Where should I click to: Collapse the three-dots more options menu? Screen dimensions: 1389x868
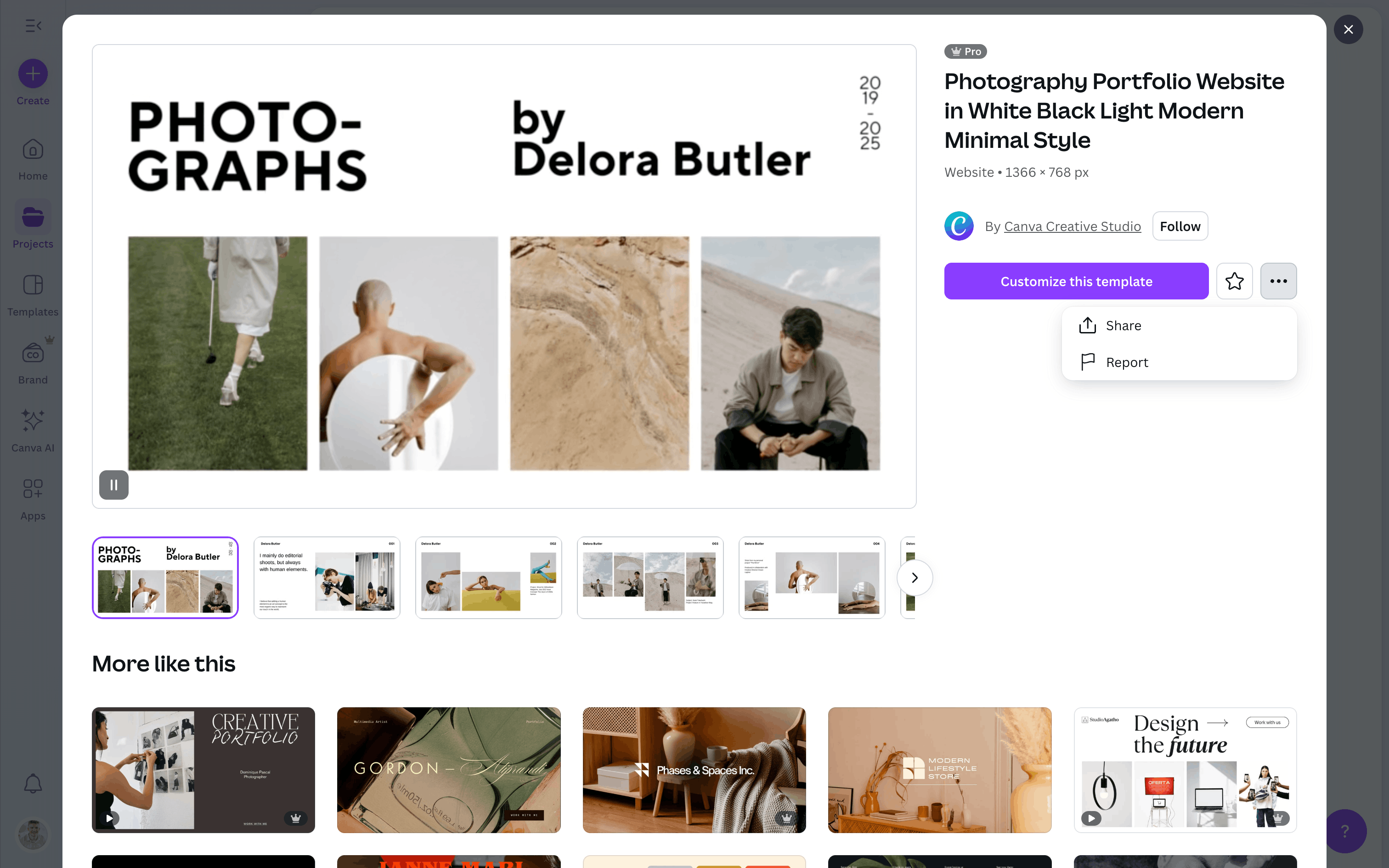coord(1278,281)
